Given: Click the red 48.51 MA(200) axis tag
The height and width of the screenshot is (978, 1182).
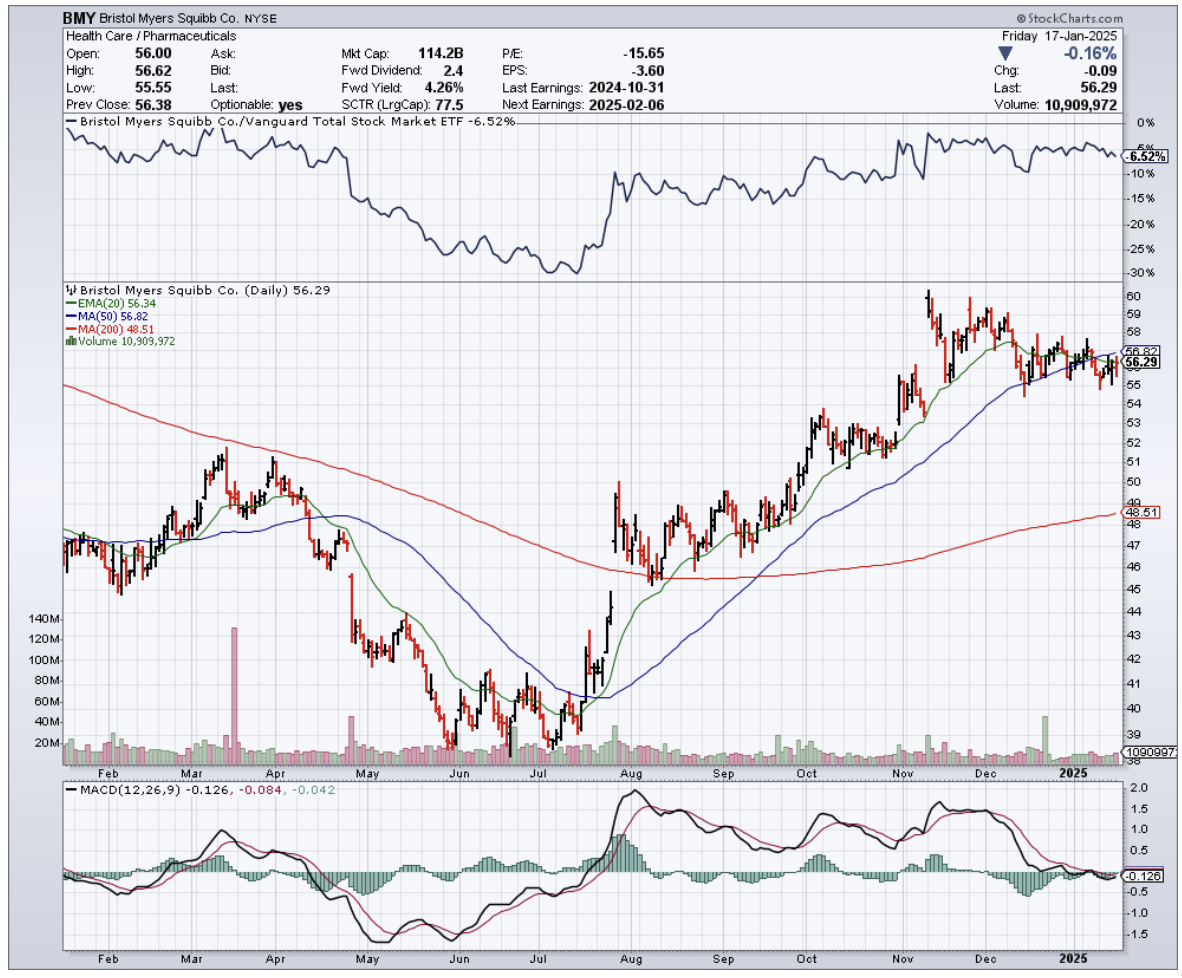Looking at the screenshot, I should [x=1140, y=512].
